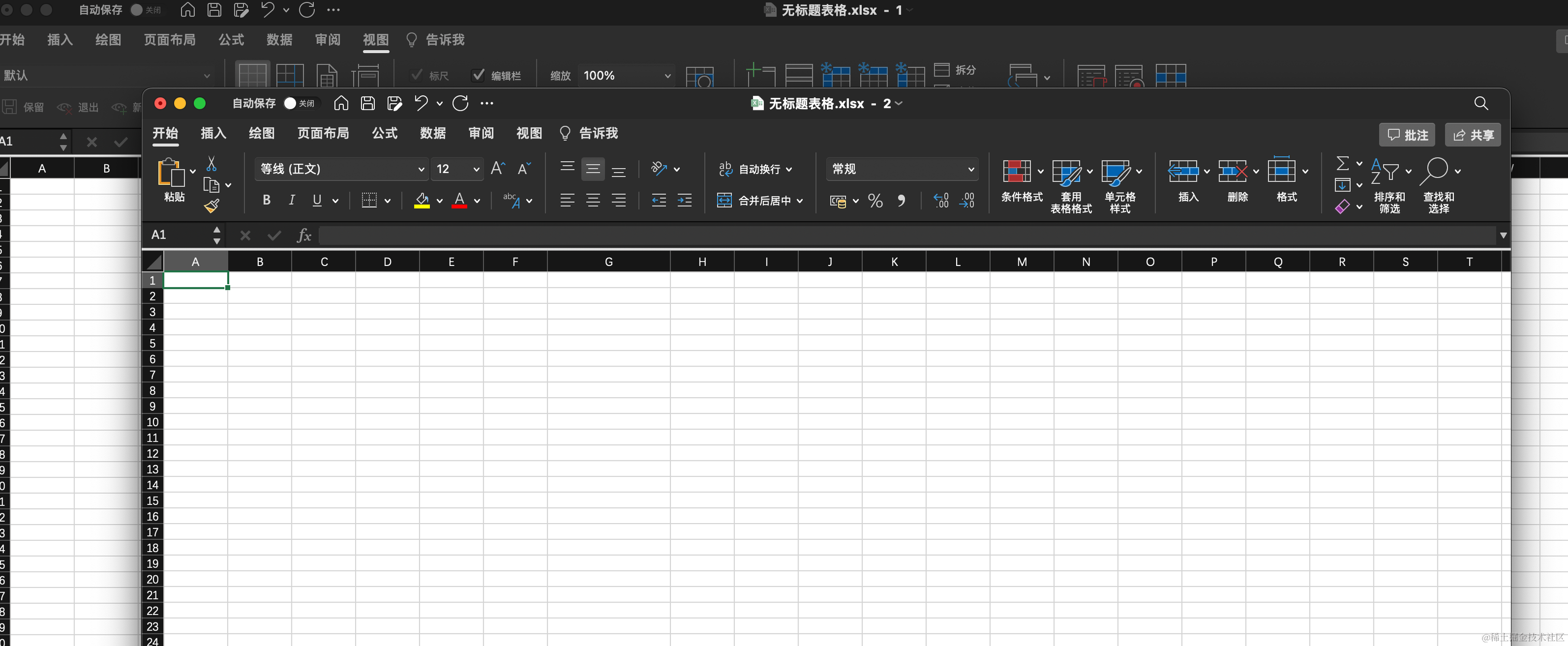Increase indent
Viewport: 1568px width, 646px height.
[x=684, y=200]
